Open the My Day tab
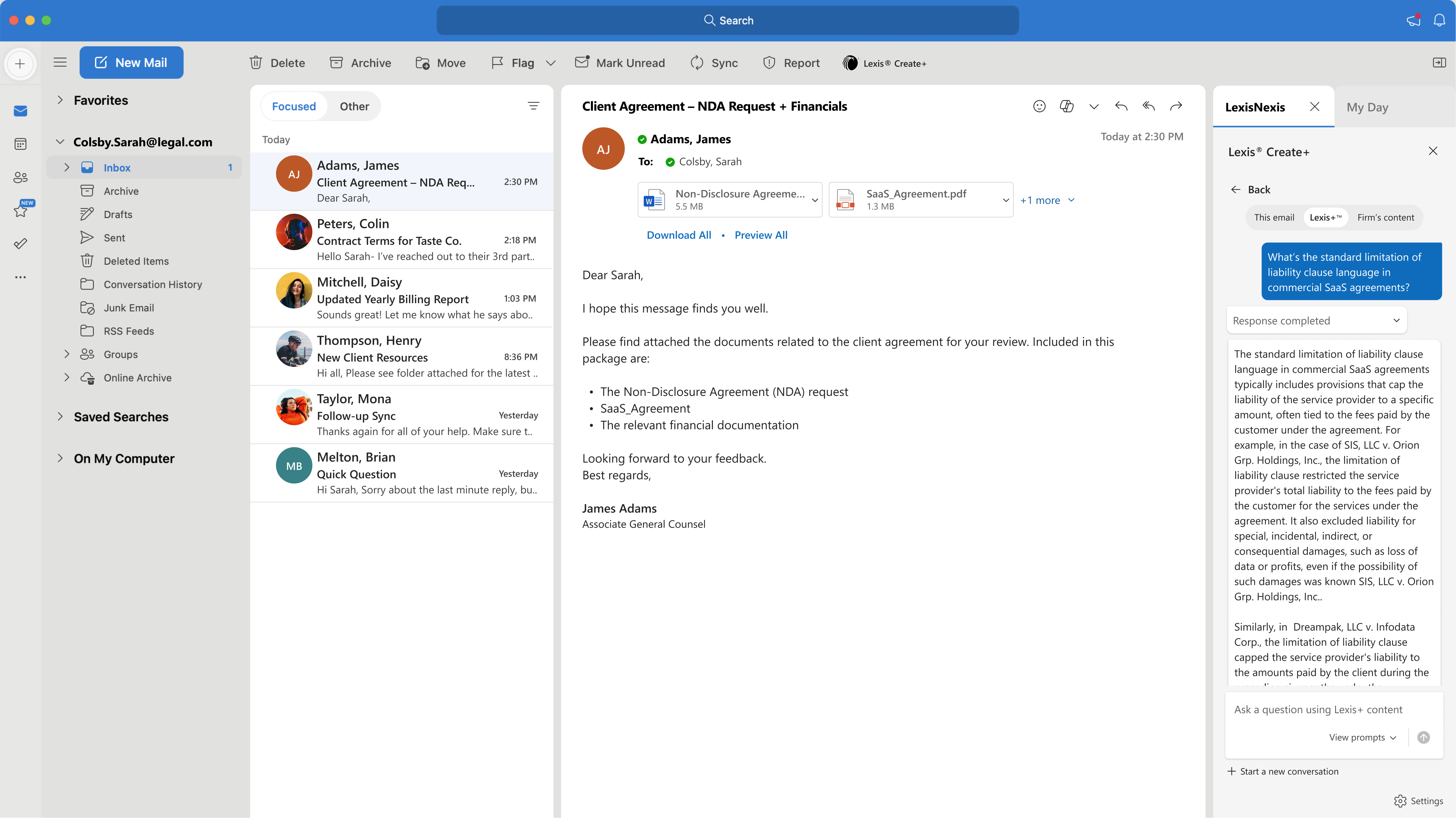Screen dimensions: 1456x818 (1367, 107)
